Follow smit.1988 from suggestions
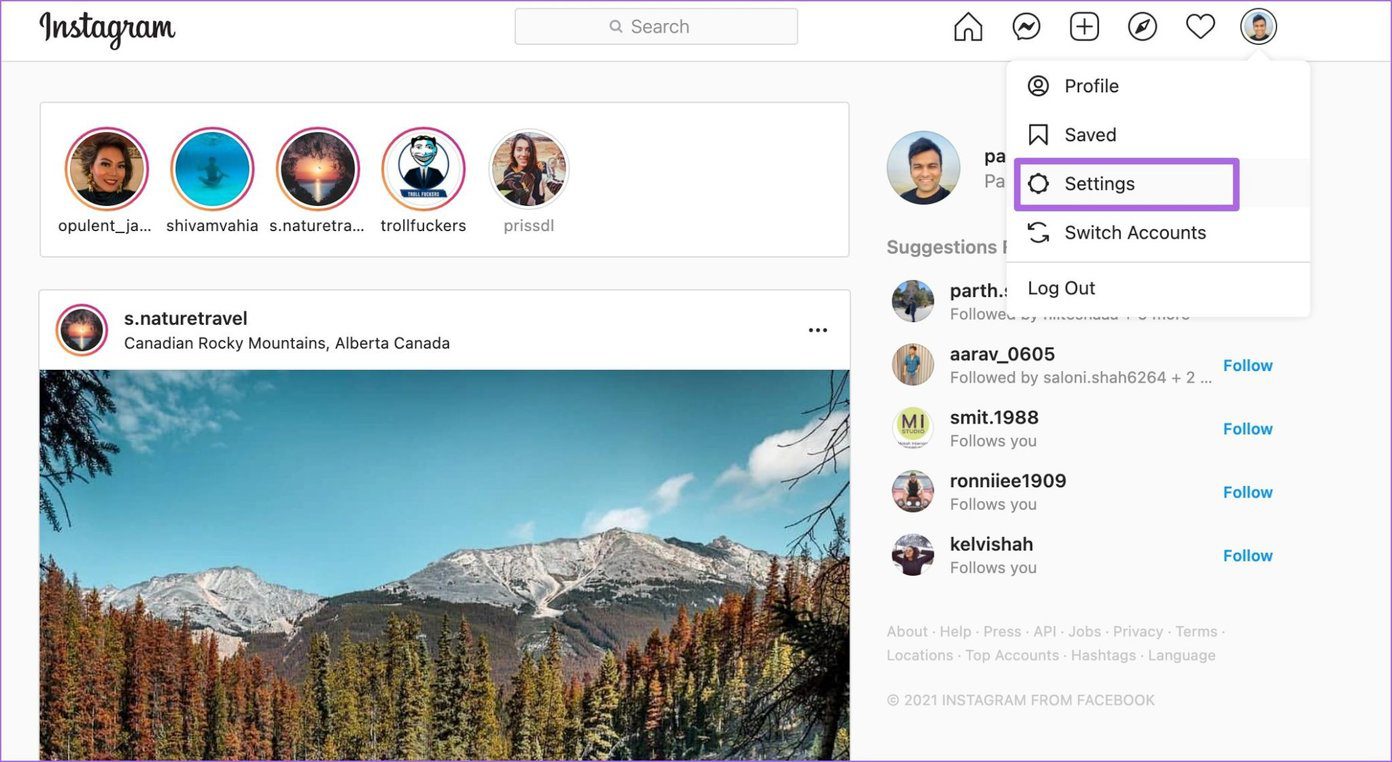1392x762 pixels. (1248, 429)
